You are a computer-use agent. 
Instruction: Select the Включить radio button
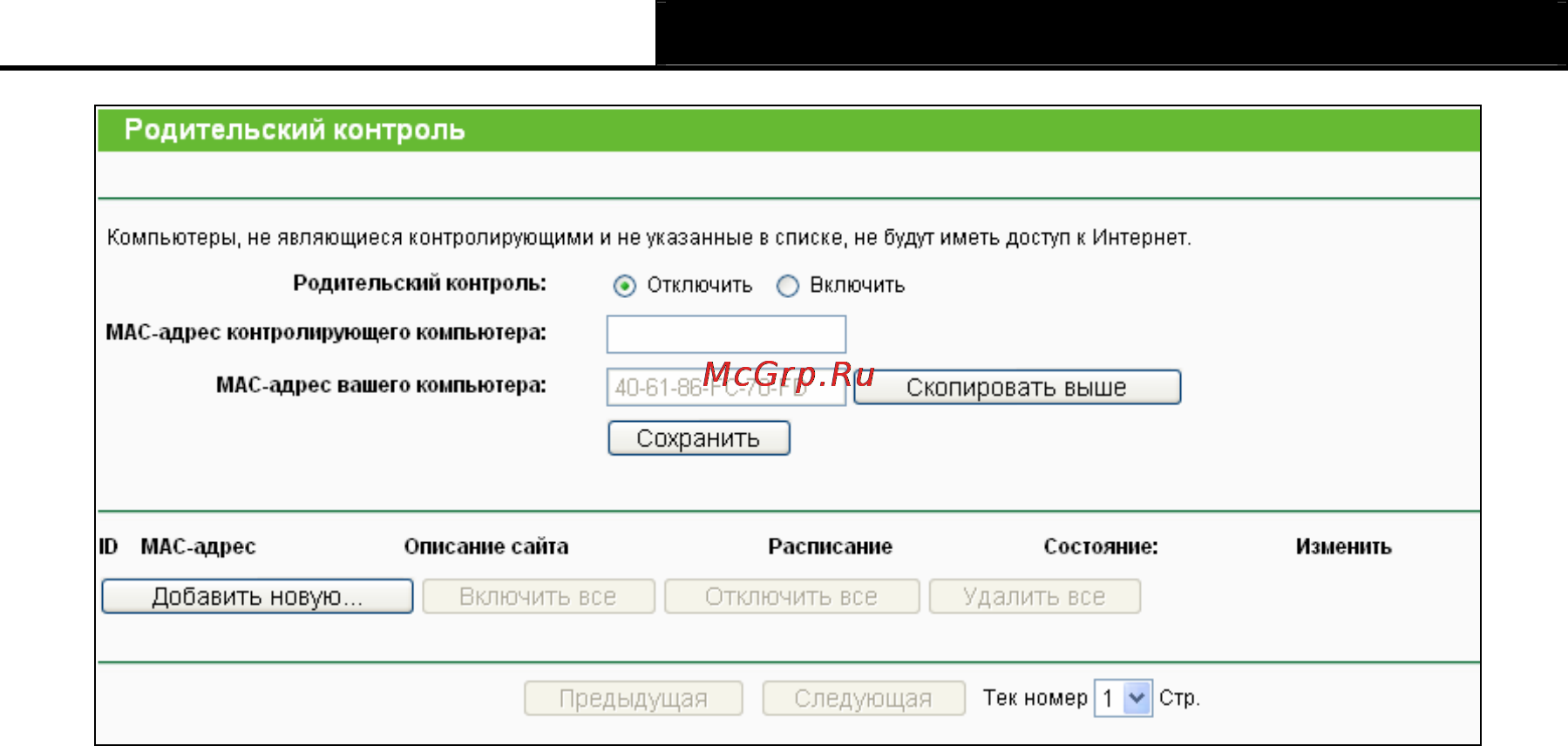click(787, 286)
